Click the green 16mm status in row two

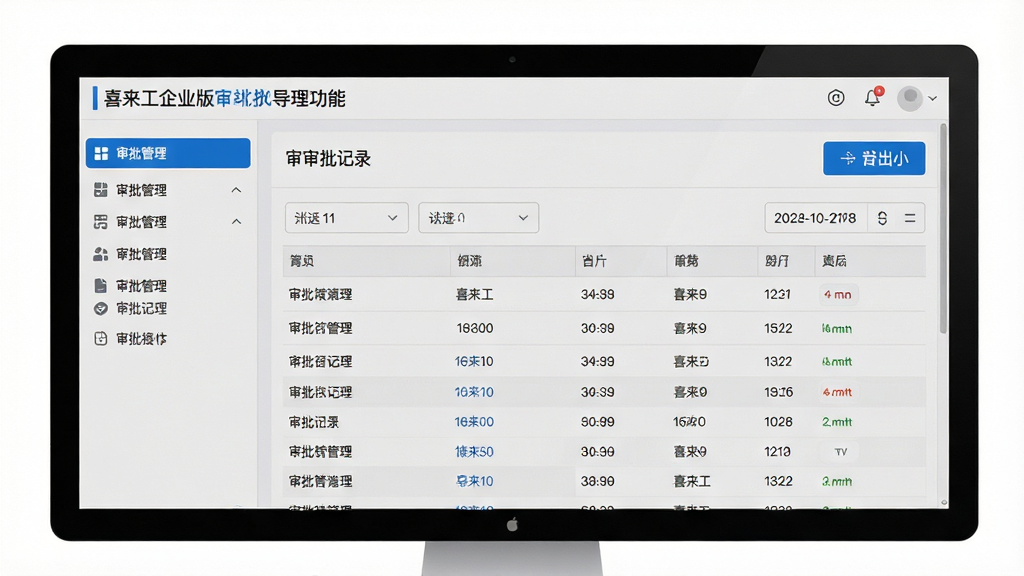[837, 328]
